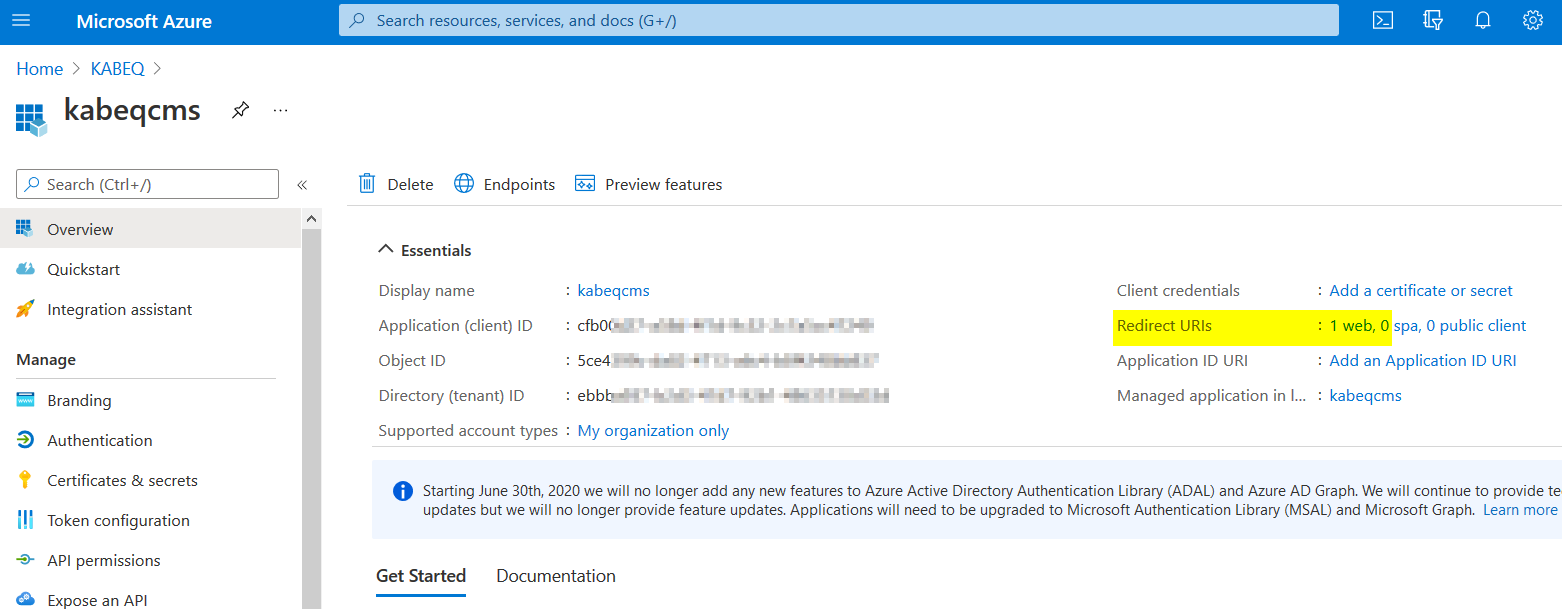Open the Directories and subscriptions filter icon
The height and width of the screenshot is (609, 1562).
coord(1433,21)
